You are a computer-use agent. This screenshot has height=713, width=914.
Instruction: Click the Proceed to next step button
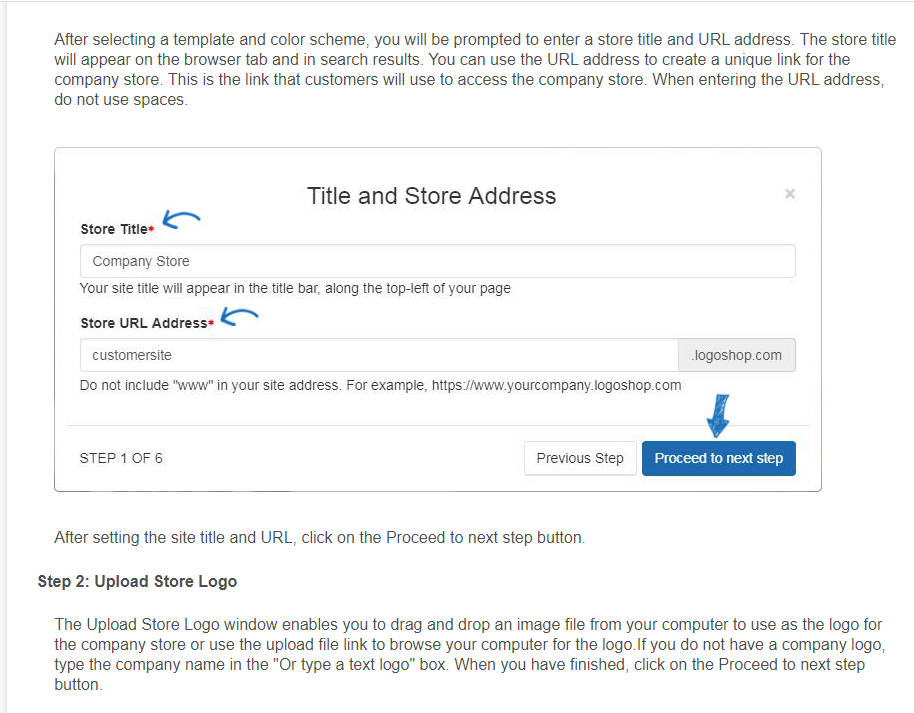(x=719, y=458)
